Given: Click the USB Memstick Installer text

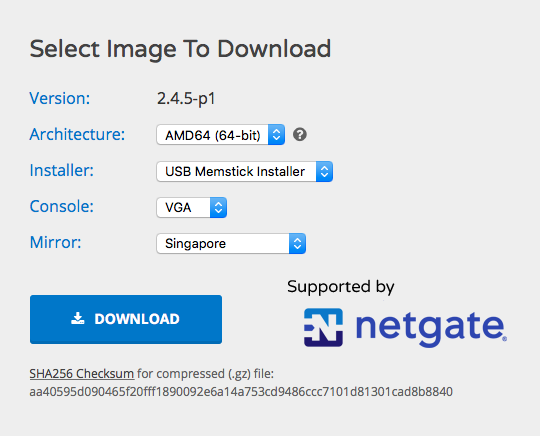Looking at the screenshot, I should [x=235, y=172].
